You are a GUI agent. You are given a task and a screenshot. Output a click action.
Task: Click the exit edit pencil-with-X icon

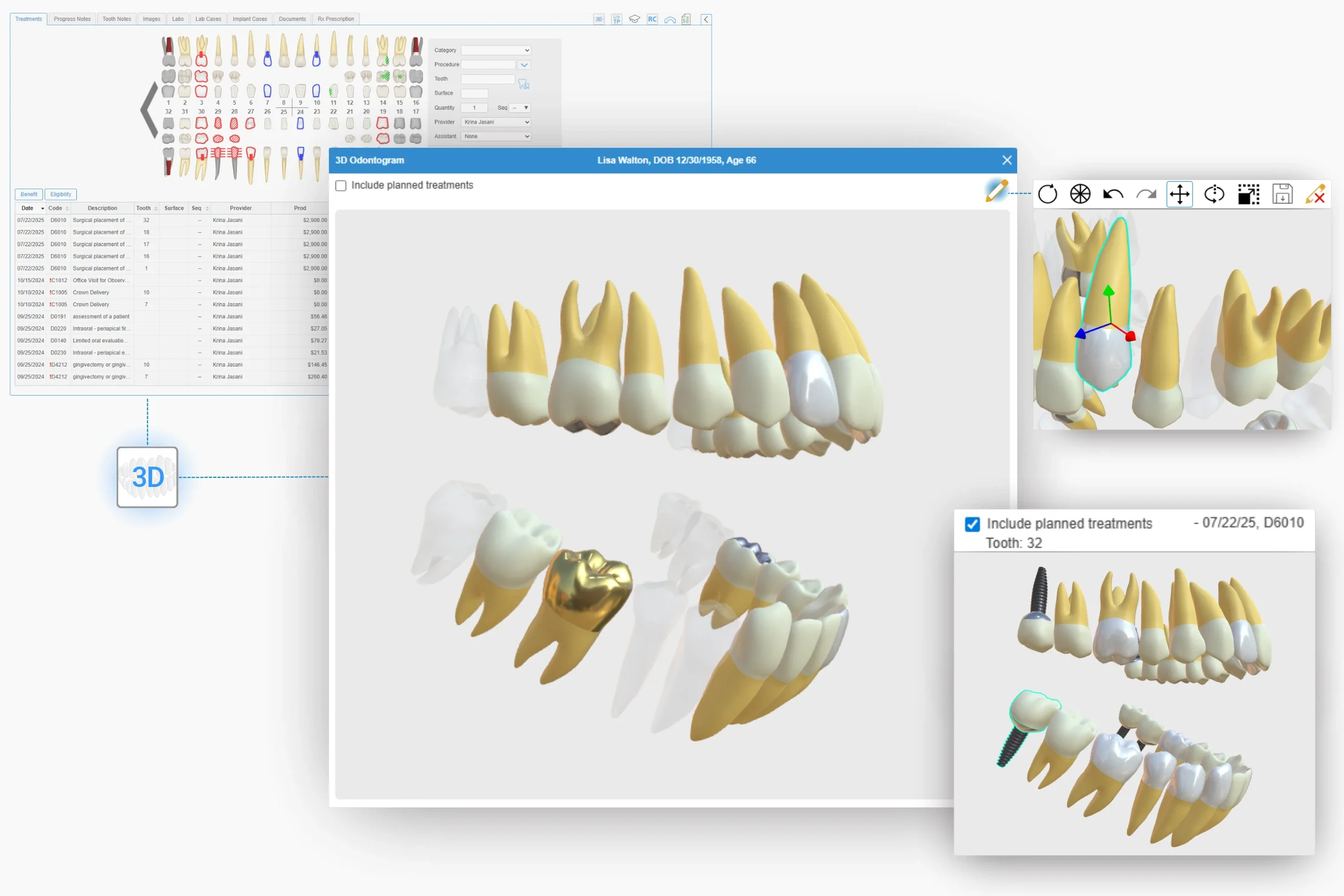[1316, 194]
